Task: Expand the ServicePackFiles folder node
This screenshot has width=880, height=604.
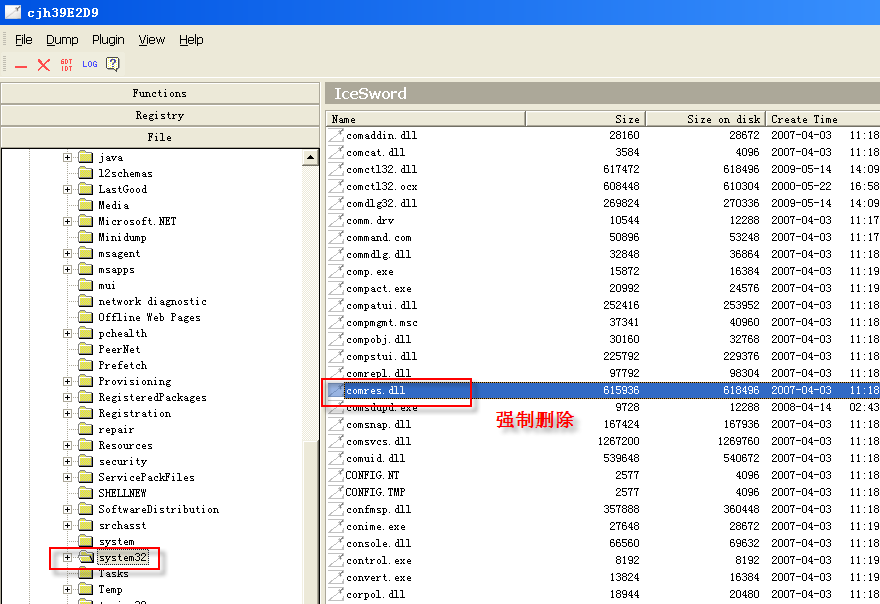Action: coord(68,478)
